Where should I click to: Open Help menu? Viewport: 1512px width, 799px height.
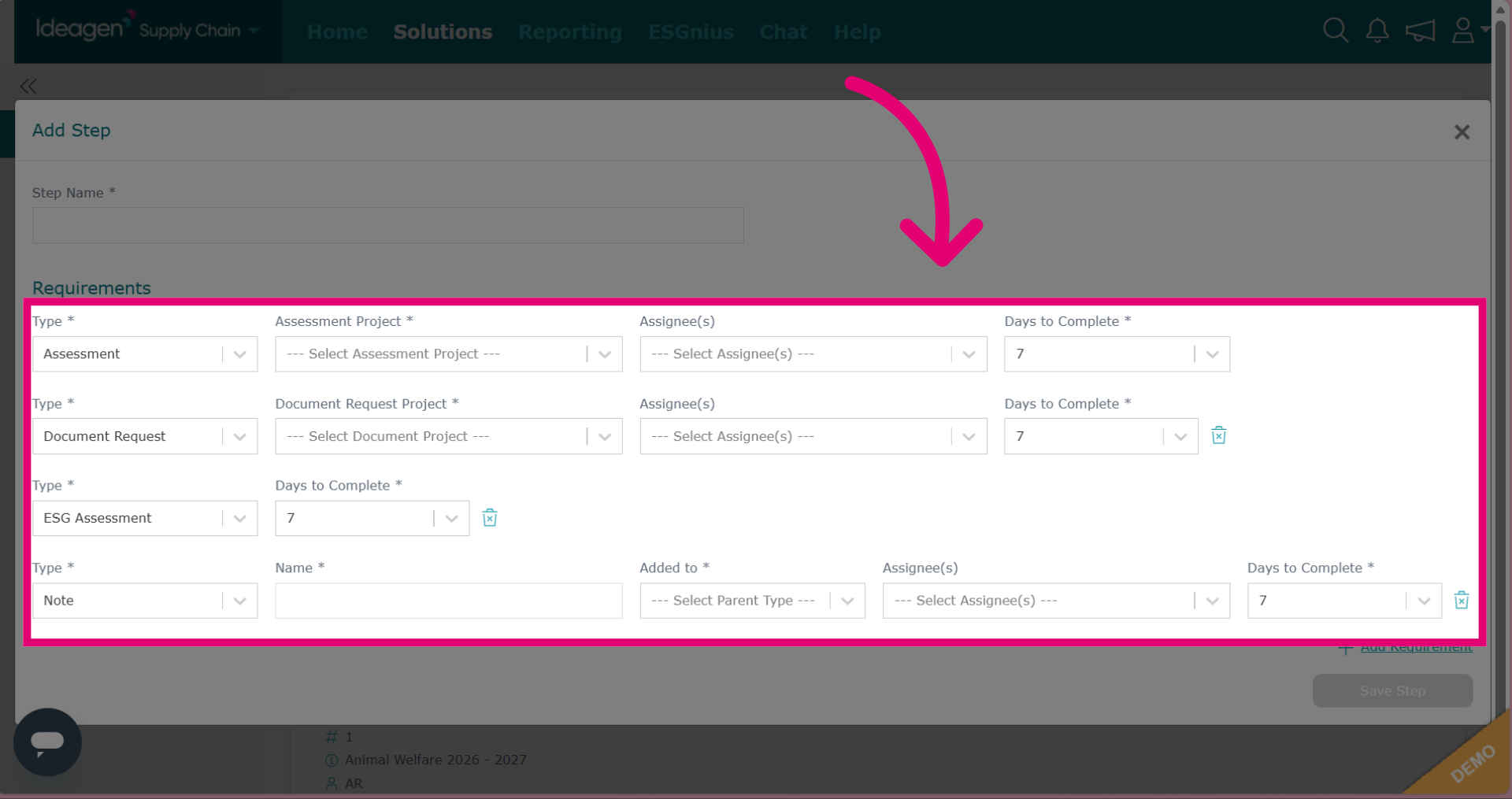coord(857,32)
